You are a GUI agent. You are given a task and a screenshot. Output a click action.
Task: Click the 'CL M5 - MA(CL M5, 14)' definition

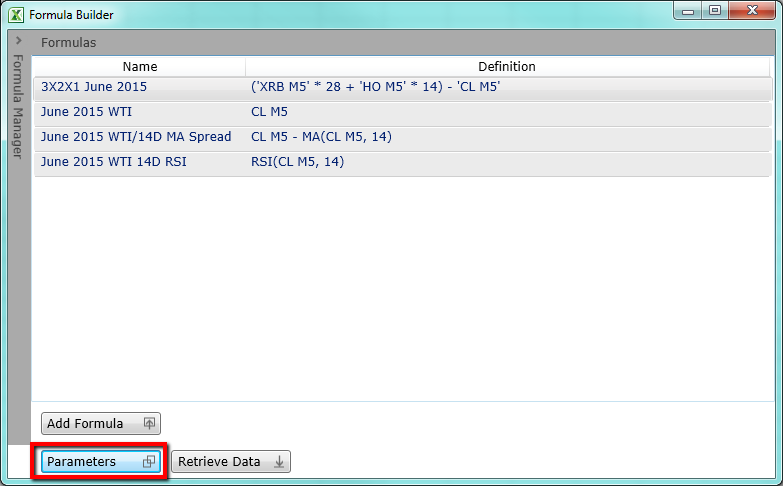point(321,136)
